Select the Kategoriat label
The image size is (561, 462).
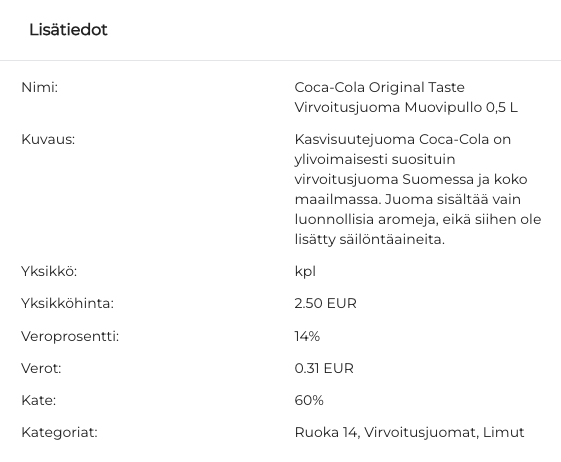59,432
